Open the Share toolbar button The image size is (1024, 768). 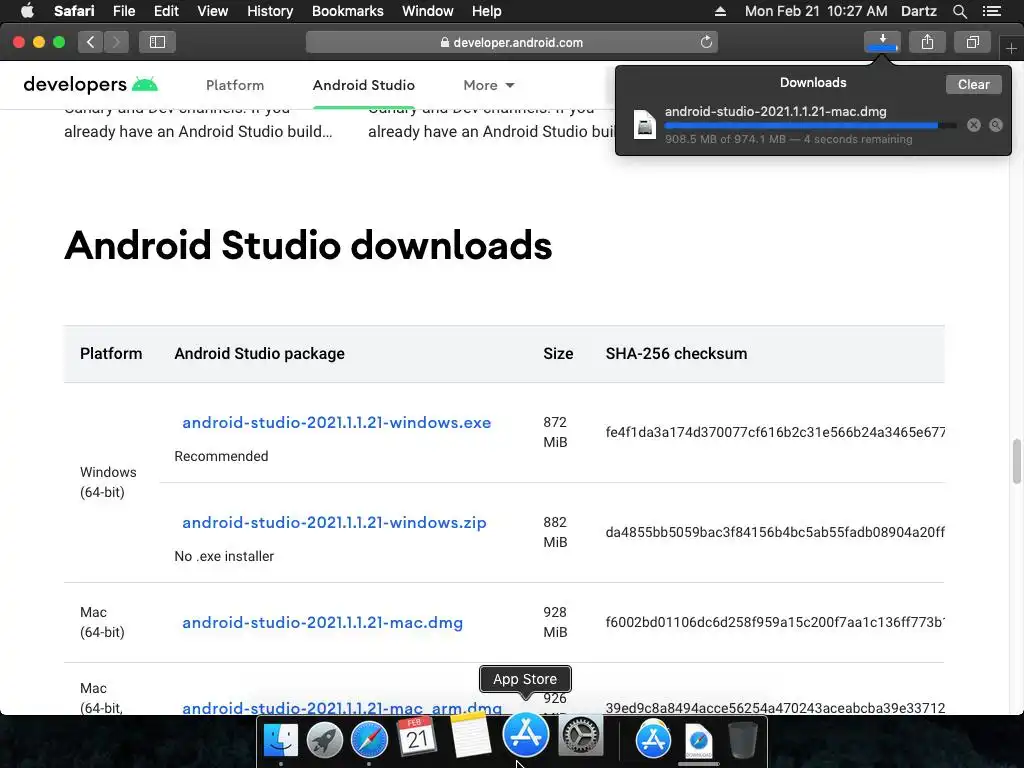[x=927, y=42]
